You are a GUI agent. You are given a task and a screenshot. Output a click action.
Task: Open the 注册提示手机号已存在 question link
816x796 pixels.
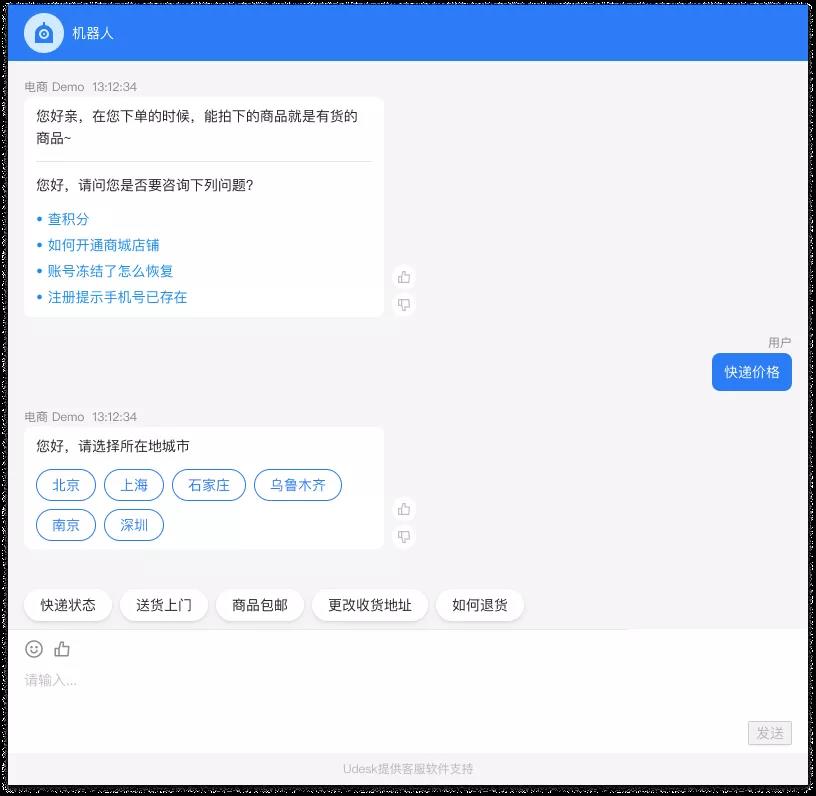pyautogui.click(x=117, y=297)
